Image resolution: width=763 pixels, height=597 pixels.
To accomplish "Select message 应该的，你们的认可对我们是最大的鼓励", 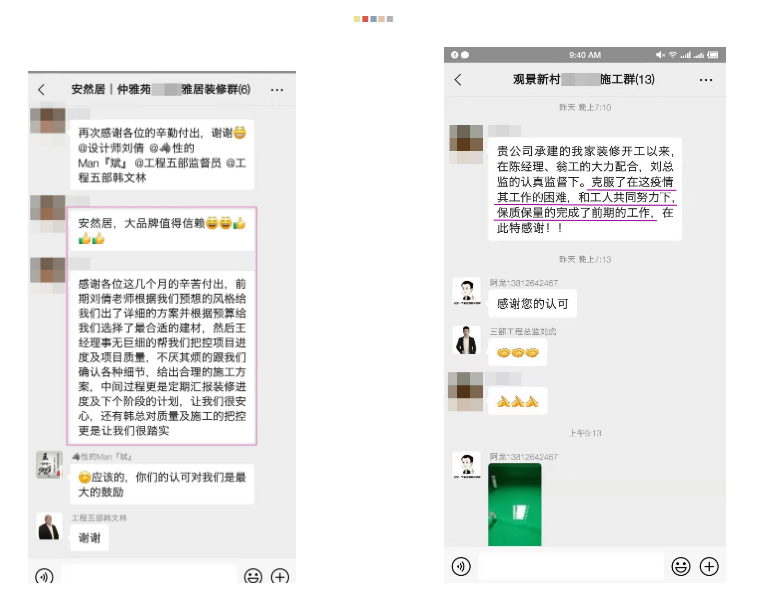I will click(x=162, y=484).
